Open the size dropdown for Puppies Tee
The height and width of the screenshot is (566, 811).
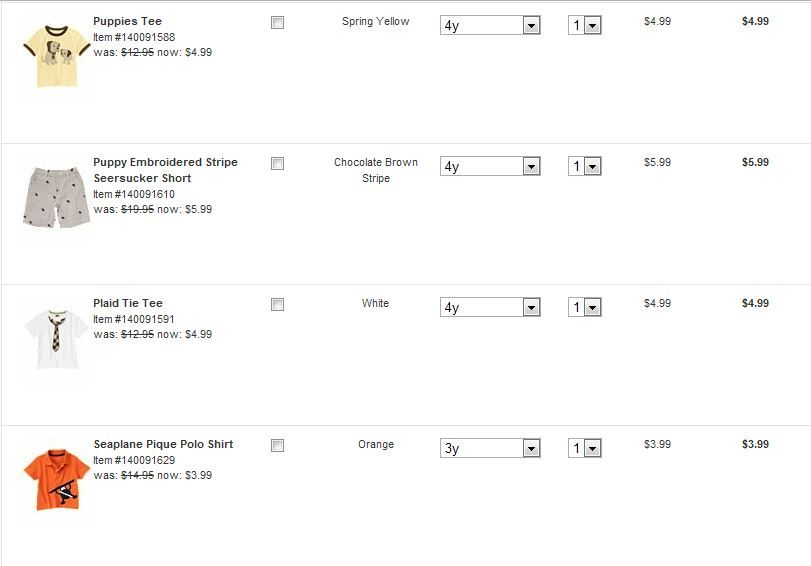click(x=490, y=25)
